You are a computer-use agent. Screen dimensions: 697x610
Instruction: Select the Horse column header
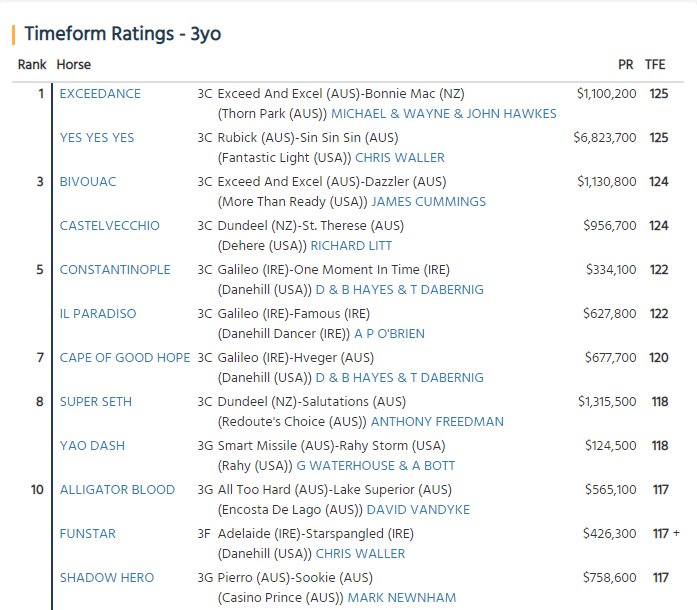coord(74,65)
